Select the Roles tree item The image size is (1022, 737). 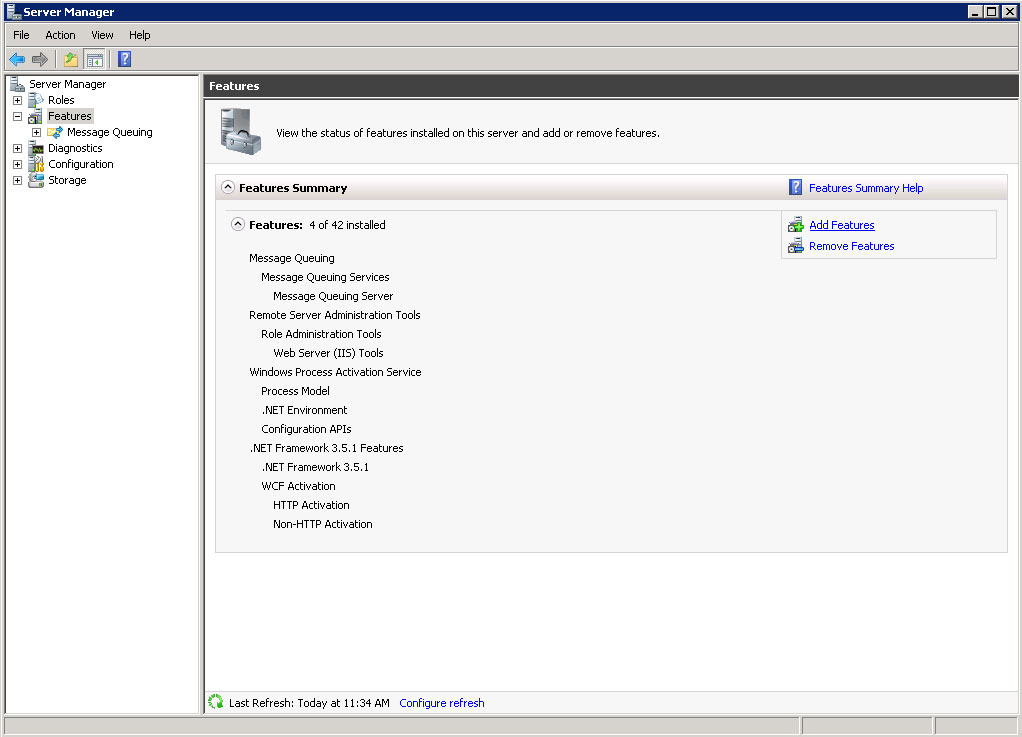click(x=61, y=100)
